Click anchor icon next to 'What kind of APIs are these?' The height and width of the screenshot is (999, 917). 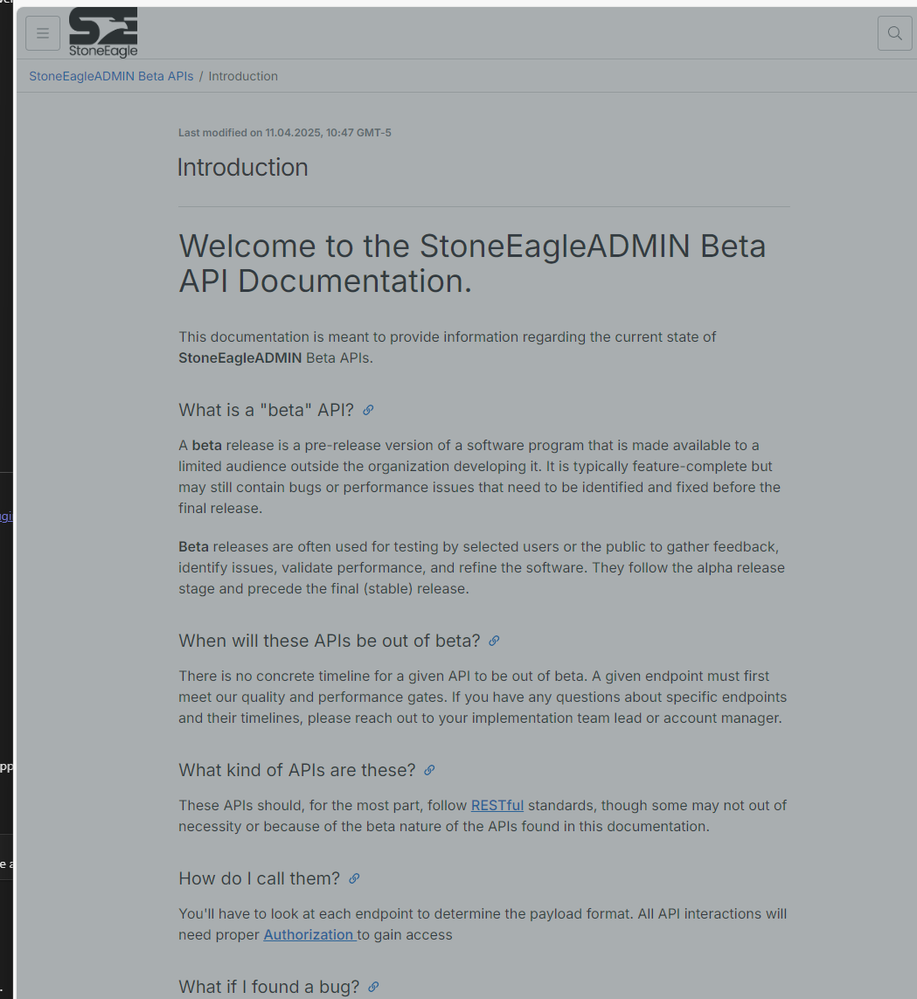pyautogui.click(x=430, y=770)
